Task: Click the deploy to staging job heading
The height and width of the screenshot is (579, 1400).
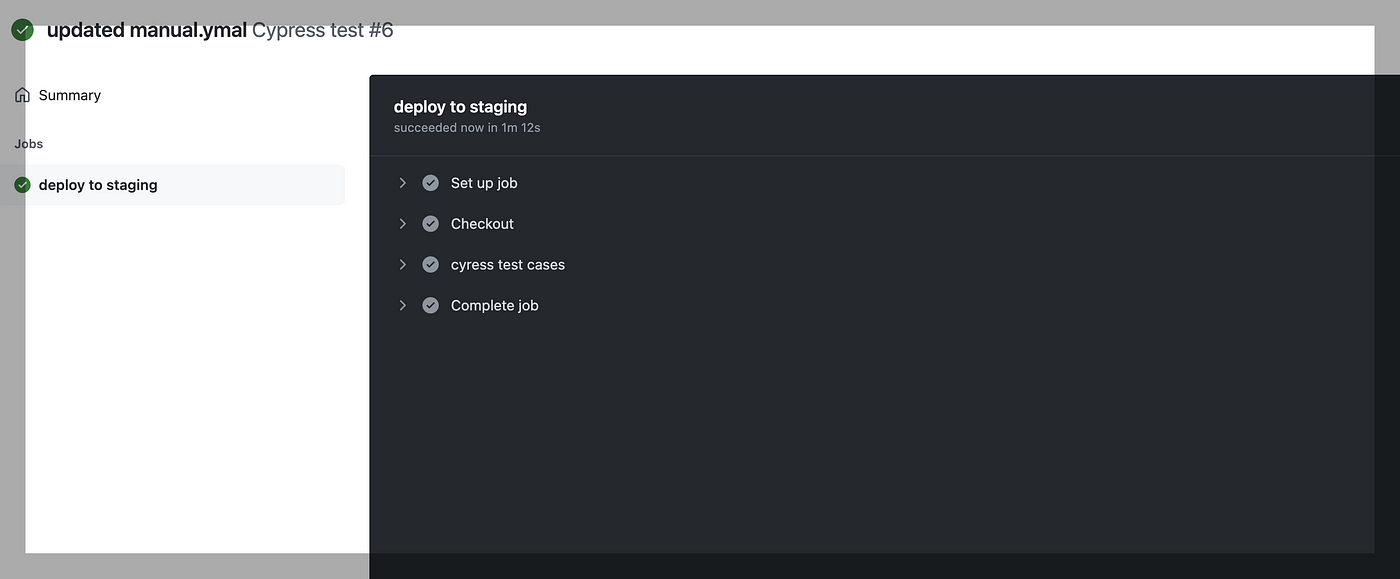Action: pyautogui.click(x=460, y=106)
